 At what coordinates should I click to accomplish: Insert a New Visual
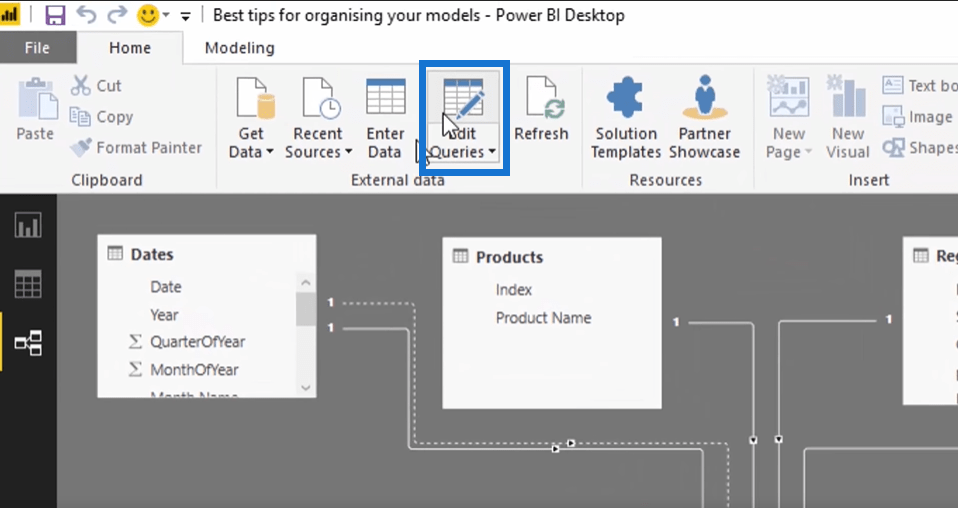click(x=848, y=118)
